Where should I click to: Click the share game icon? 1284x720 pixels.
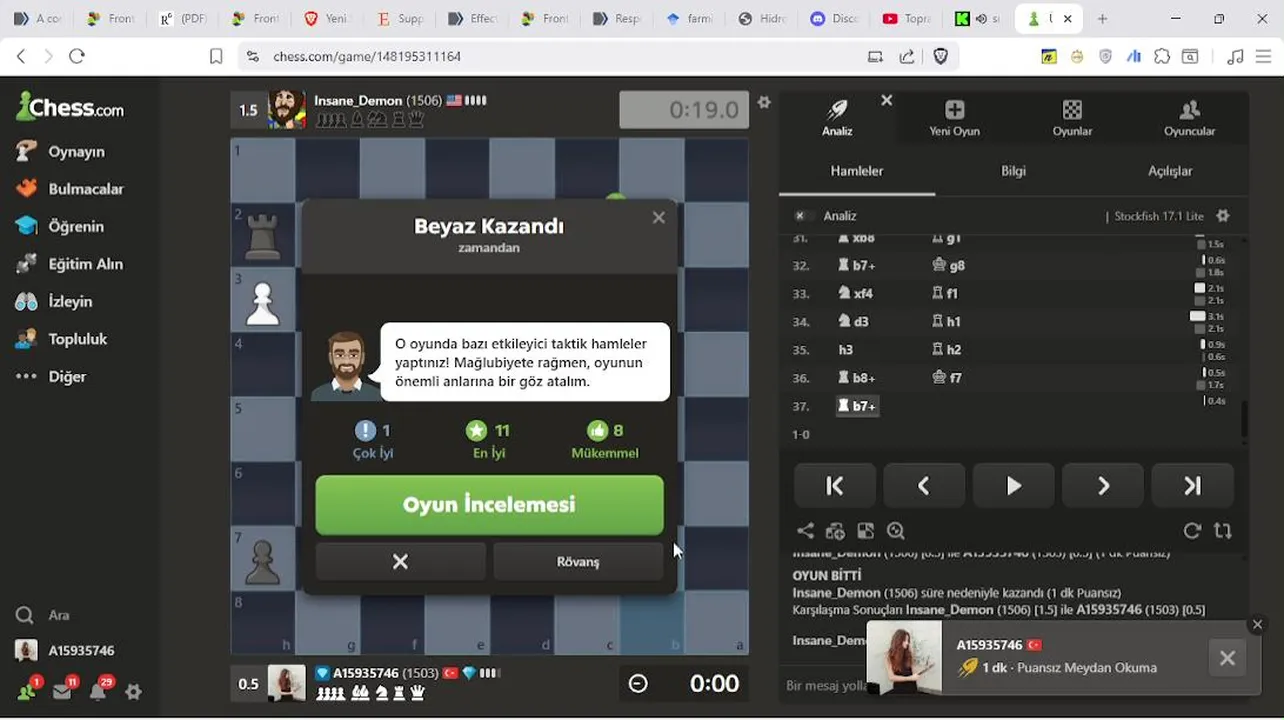tap(805, 531)
